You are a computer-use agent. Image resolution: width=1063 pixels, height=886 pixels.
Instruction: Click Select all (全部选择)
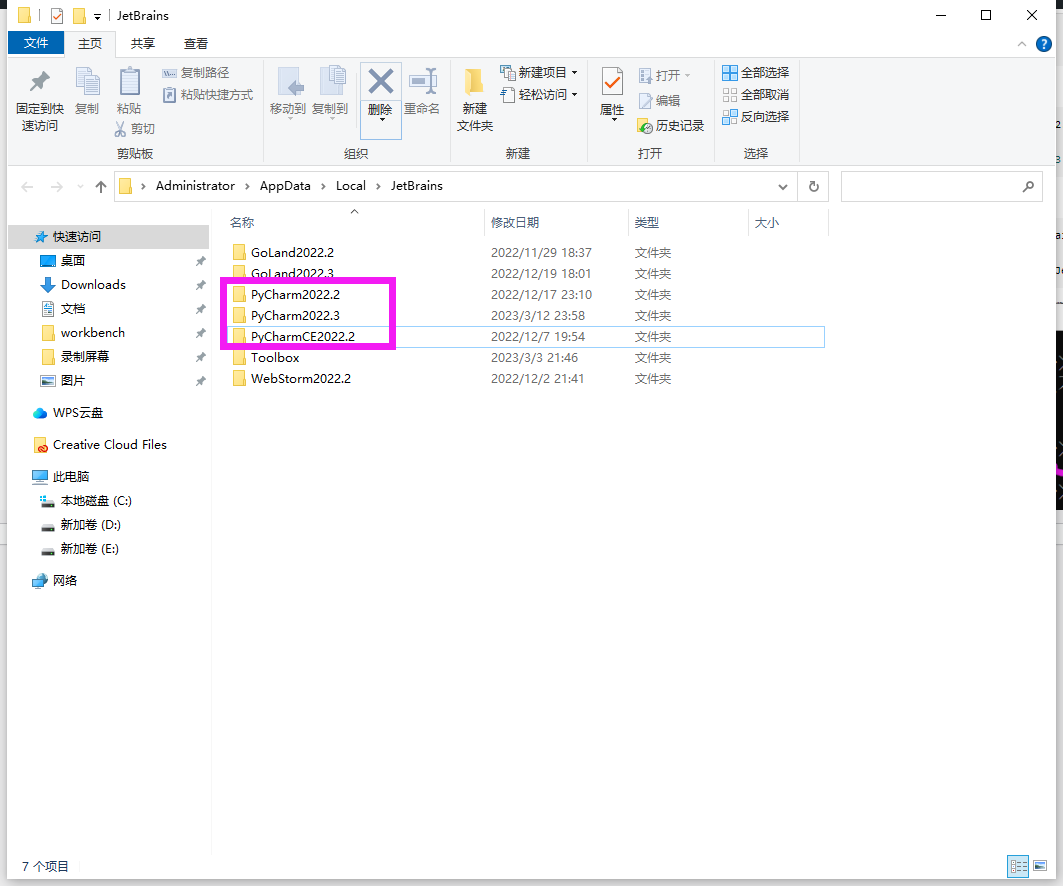756,73
